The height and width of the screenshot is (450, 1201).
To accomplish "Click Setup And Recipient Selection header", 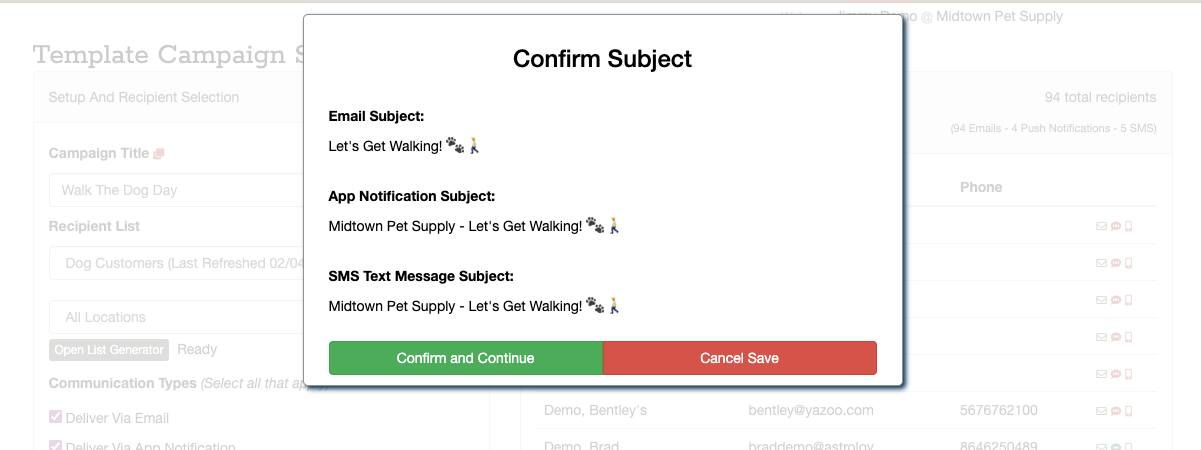I will coord(144,97).
